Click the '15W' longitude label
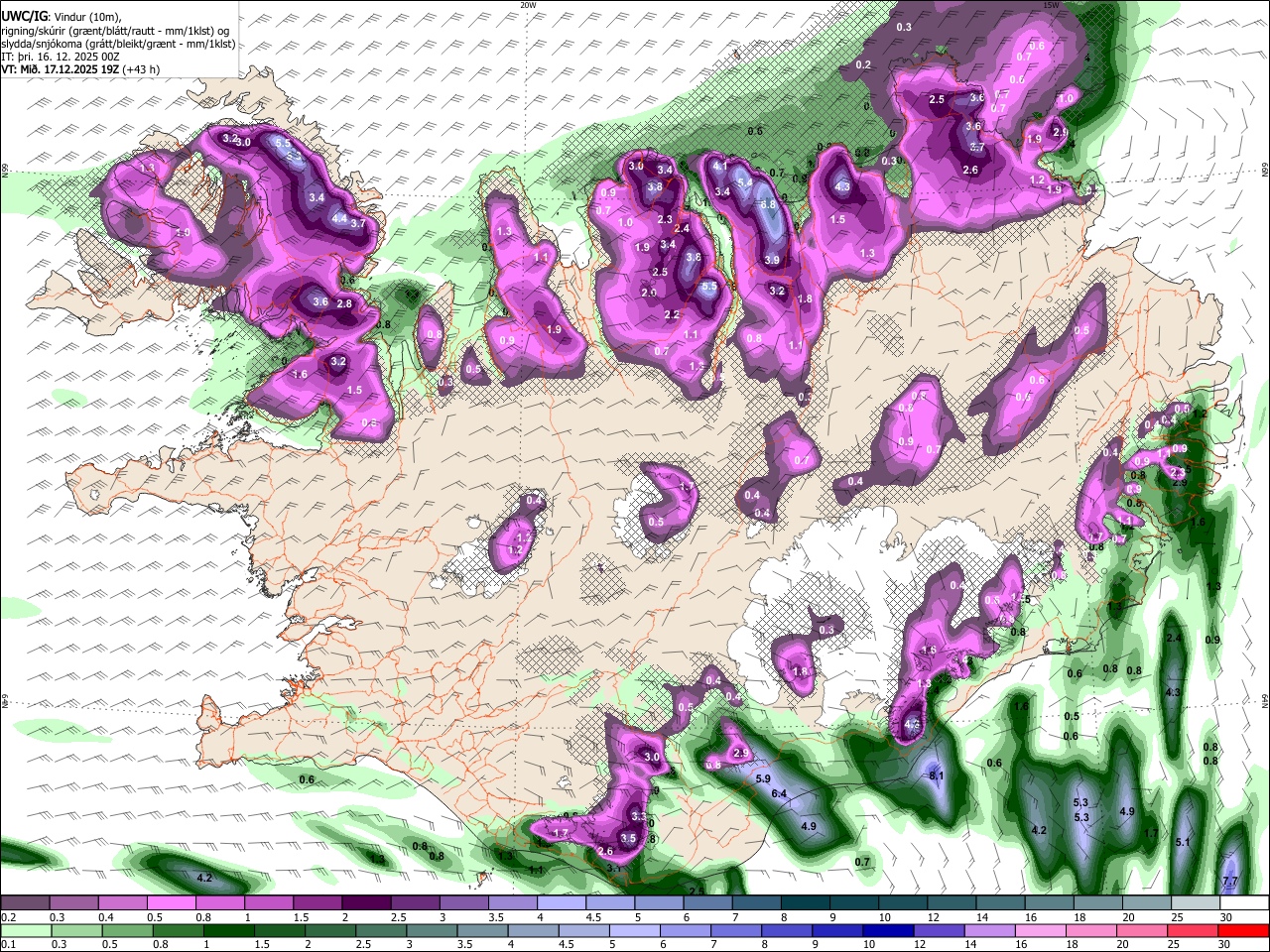 click(x=1050, y=5)
